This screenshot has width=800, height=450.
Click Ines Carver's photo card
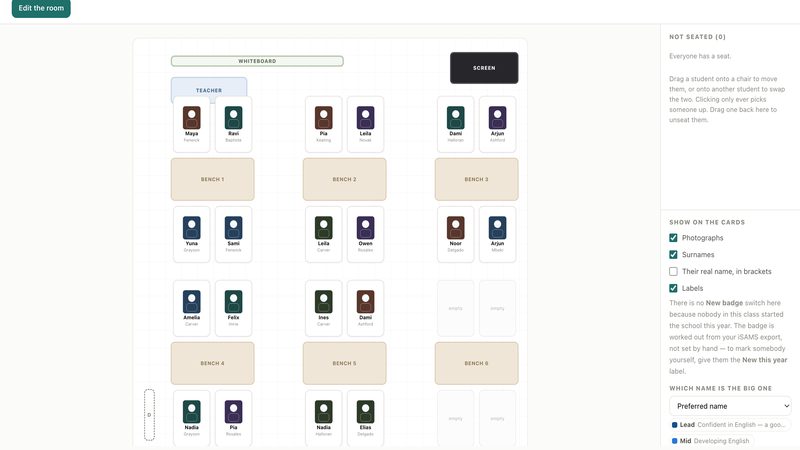323,308
